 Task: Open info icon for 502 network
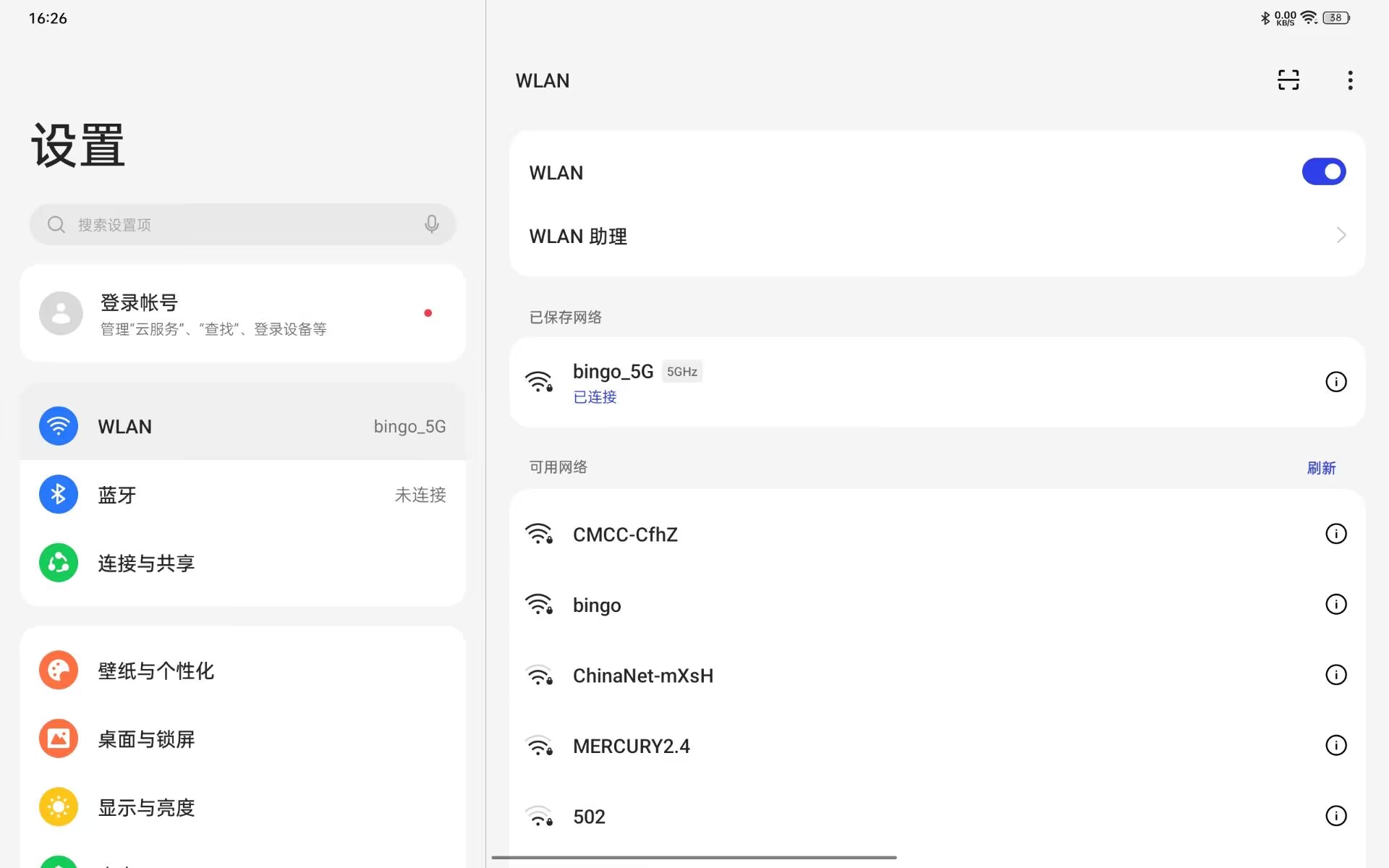click(1335, 816)
